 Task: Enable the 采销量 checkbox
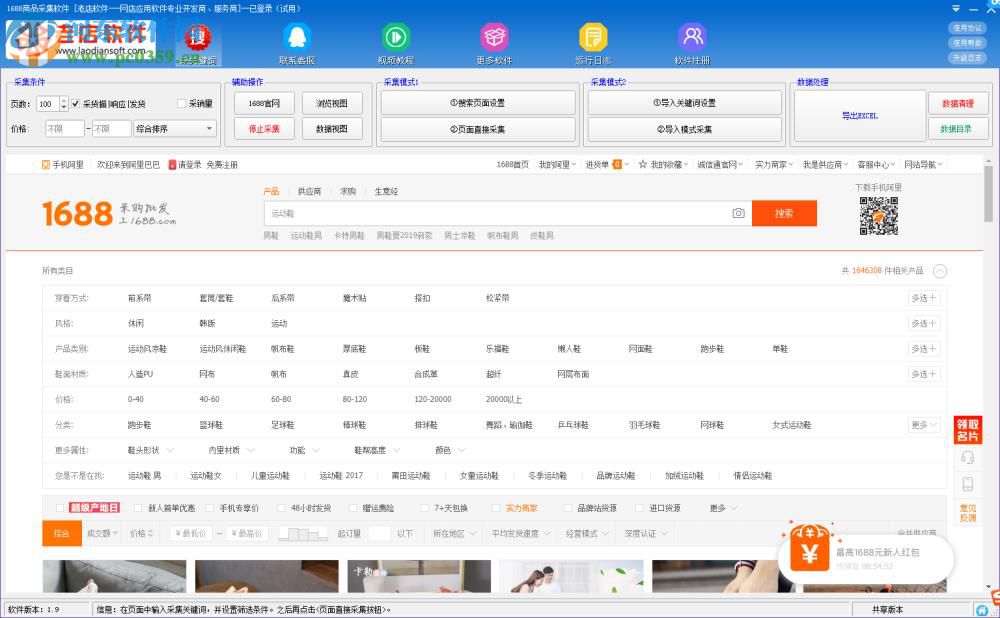click(179, 102)
